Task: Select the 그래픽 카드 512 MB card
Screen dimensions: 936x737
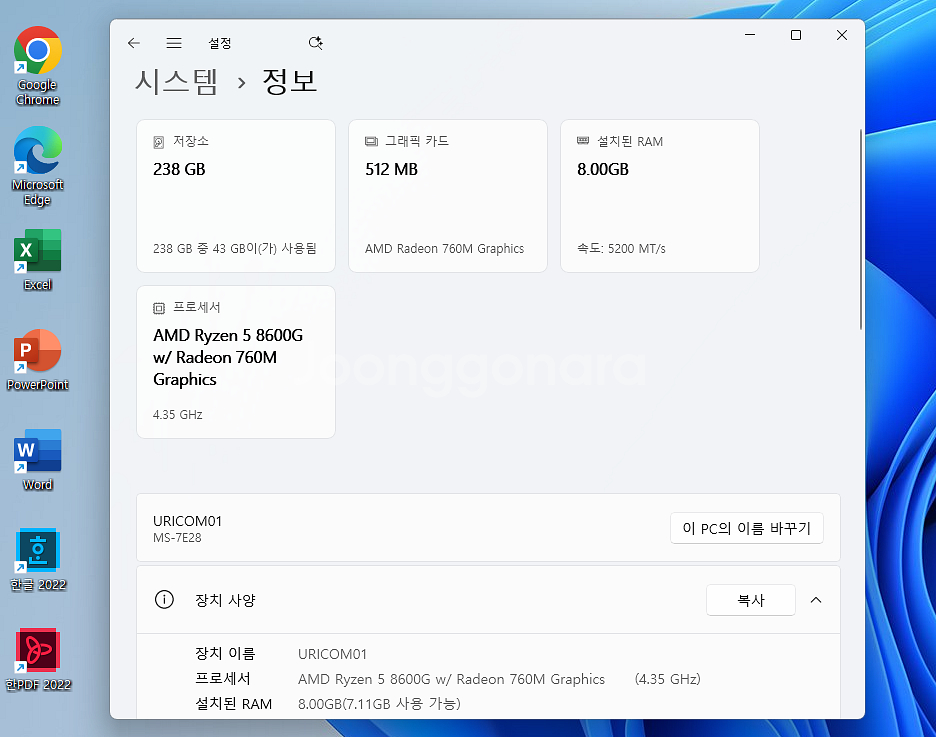Action: pyautogui.click(x=448, y=196)
